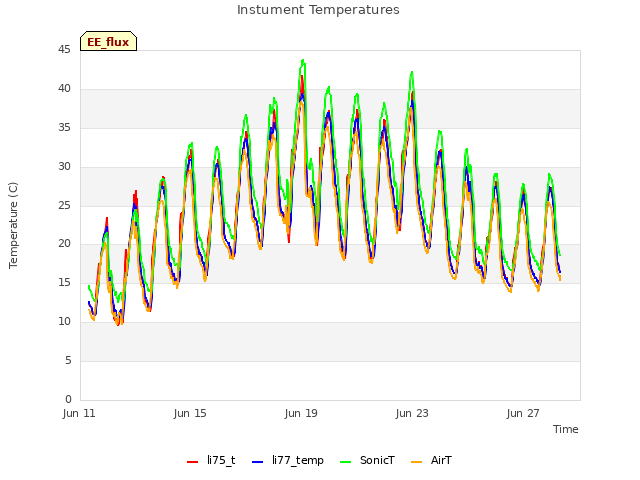Click the Temperature (C) axis label
The height and width of the screenshot is (480, 640).
point(13,225)
